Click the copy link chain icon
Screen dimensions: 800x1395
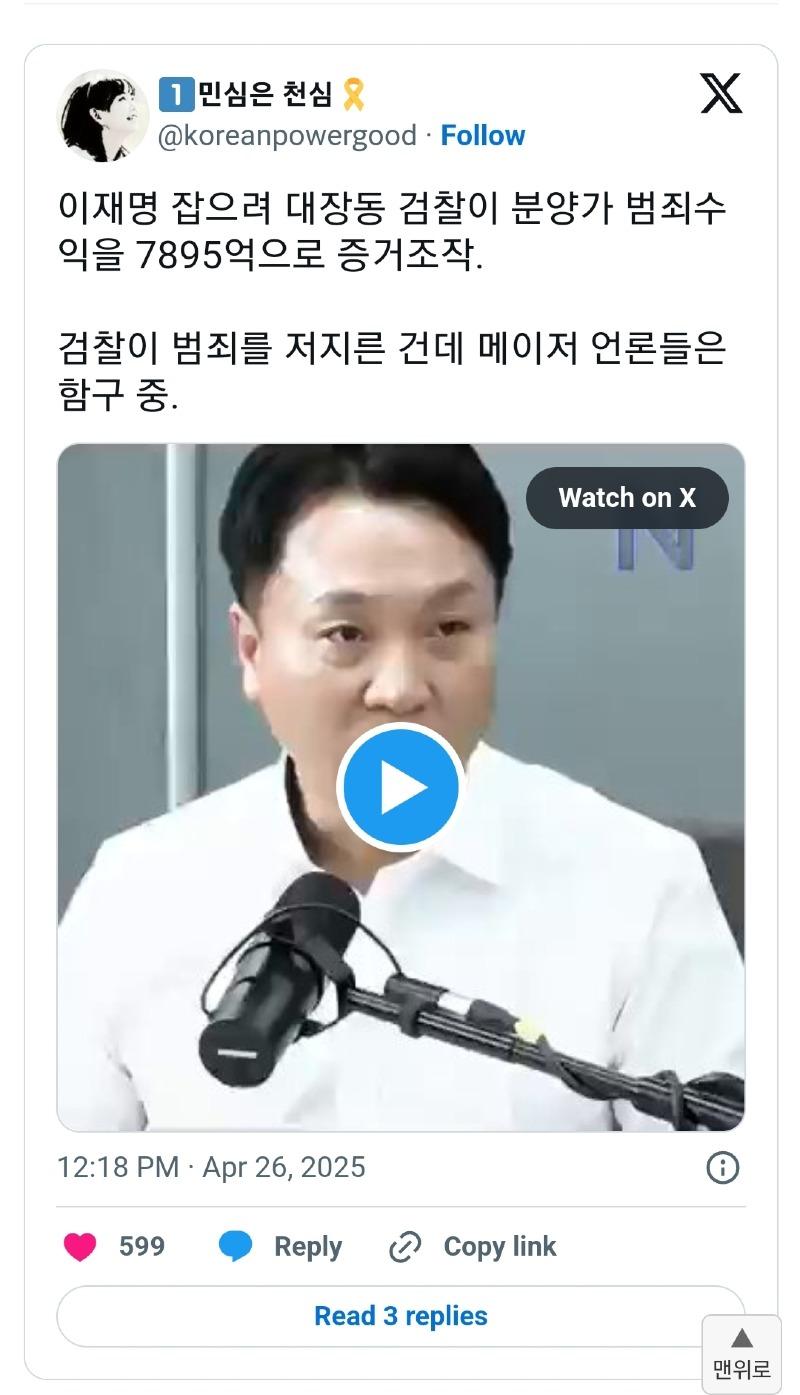coord(405,1247)
